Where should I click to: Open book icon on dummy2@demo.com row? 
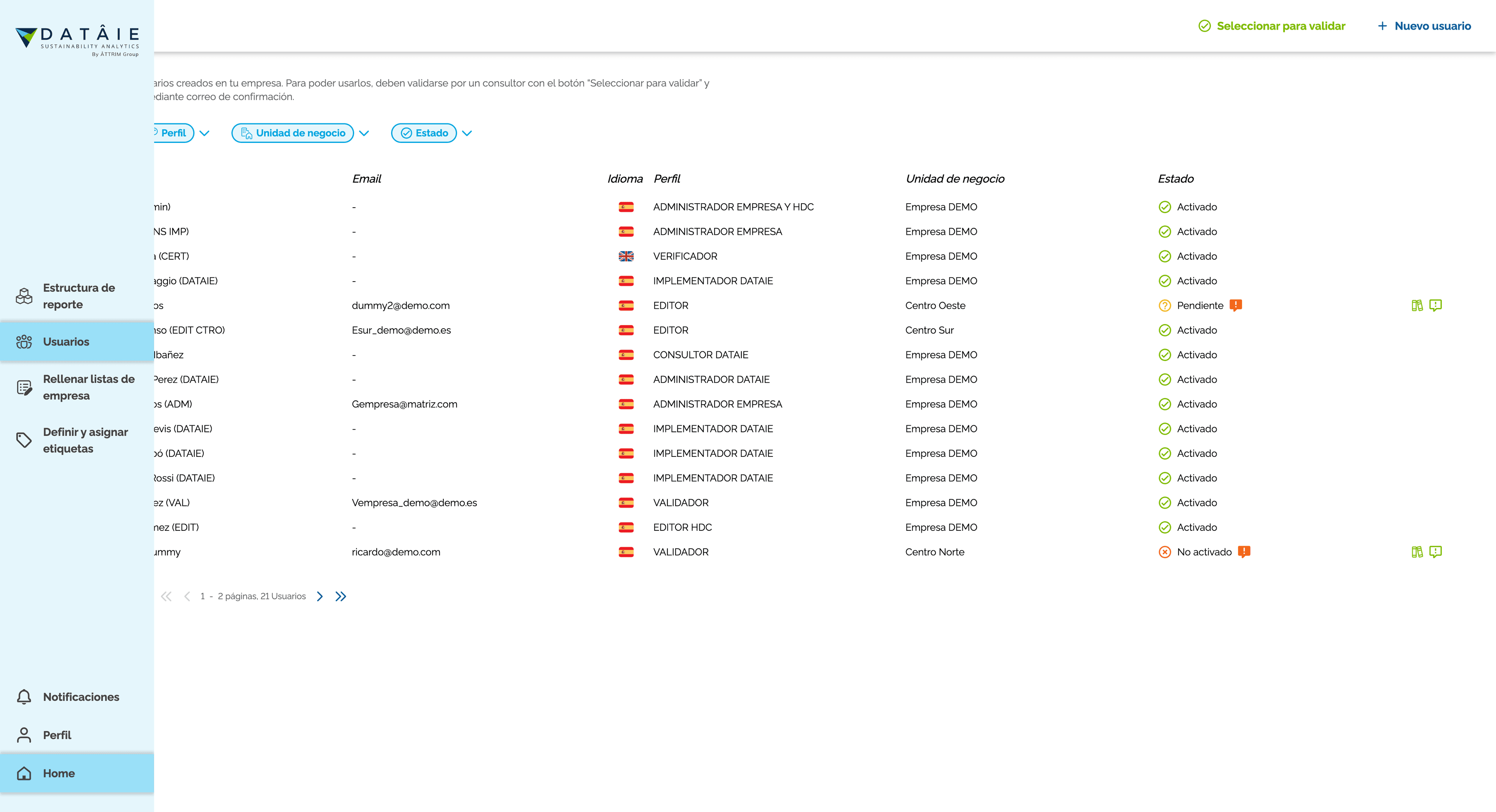1417,305
